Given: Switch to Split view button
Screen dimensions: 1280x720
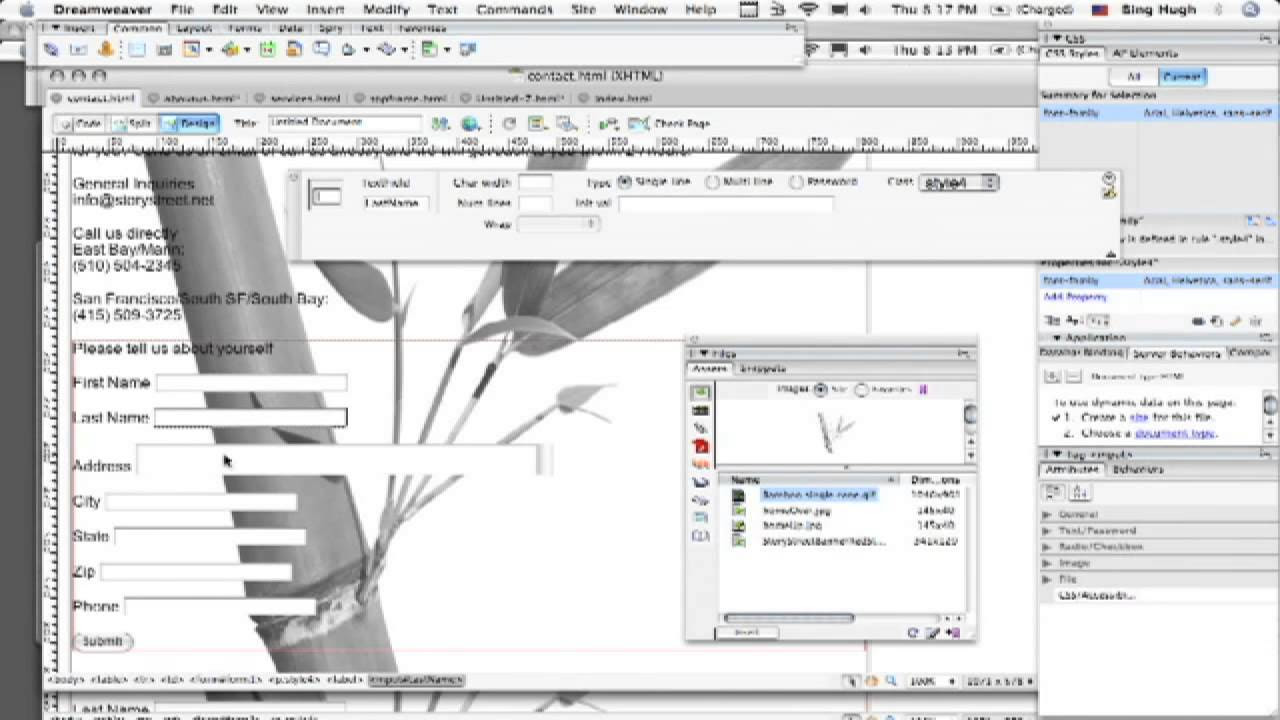Looking at the screenshot, I should point(133,124).
